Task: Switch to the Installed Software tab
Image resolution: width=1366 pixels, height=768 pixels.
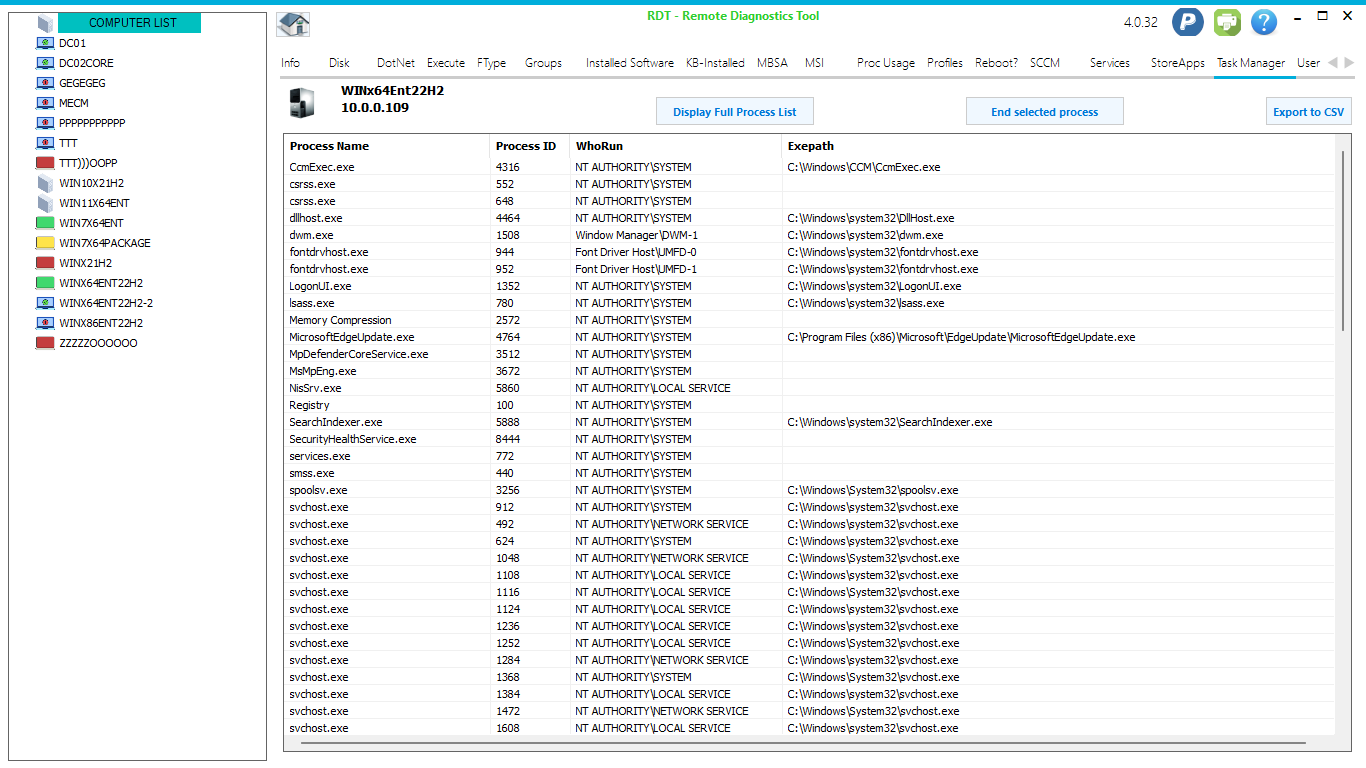Action: [x=630, y=63]
